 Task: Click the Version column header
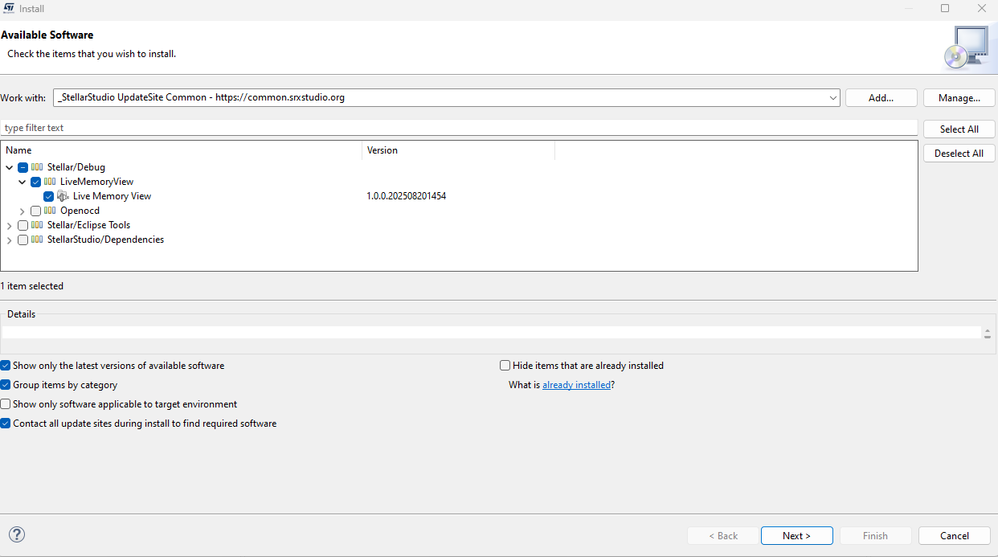point(458,150)
